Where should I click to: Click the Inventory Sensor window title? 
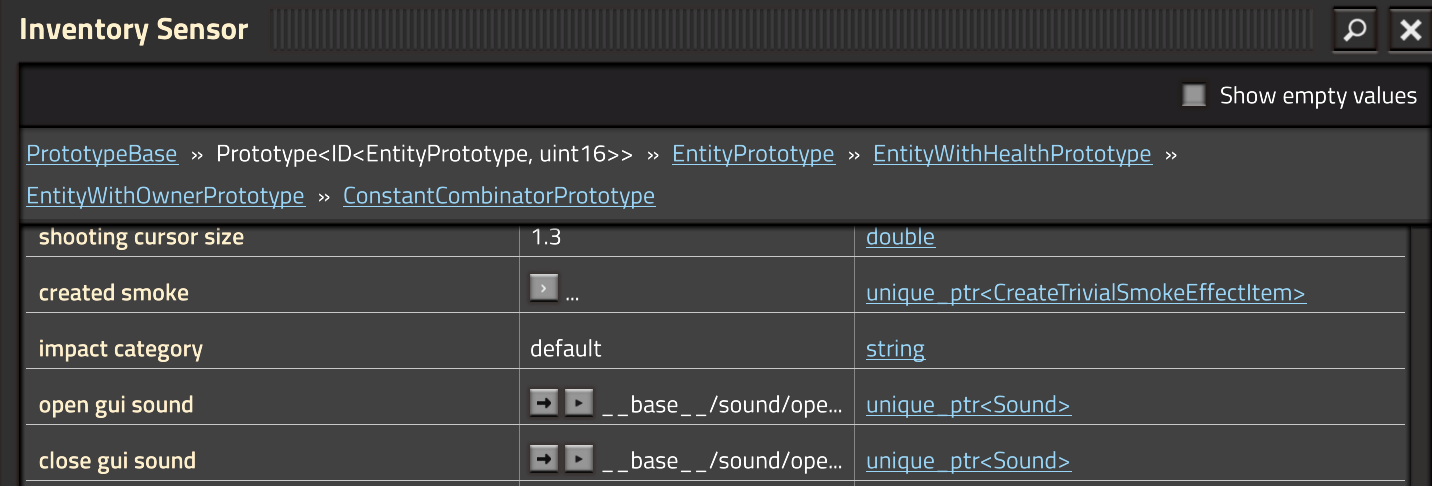tap(133, 30)
